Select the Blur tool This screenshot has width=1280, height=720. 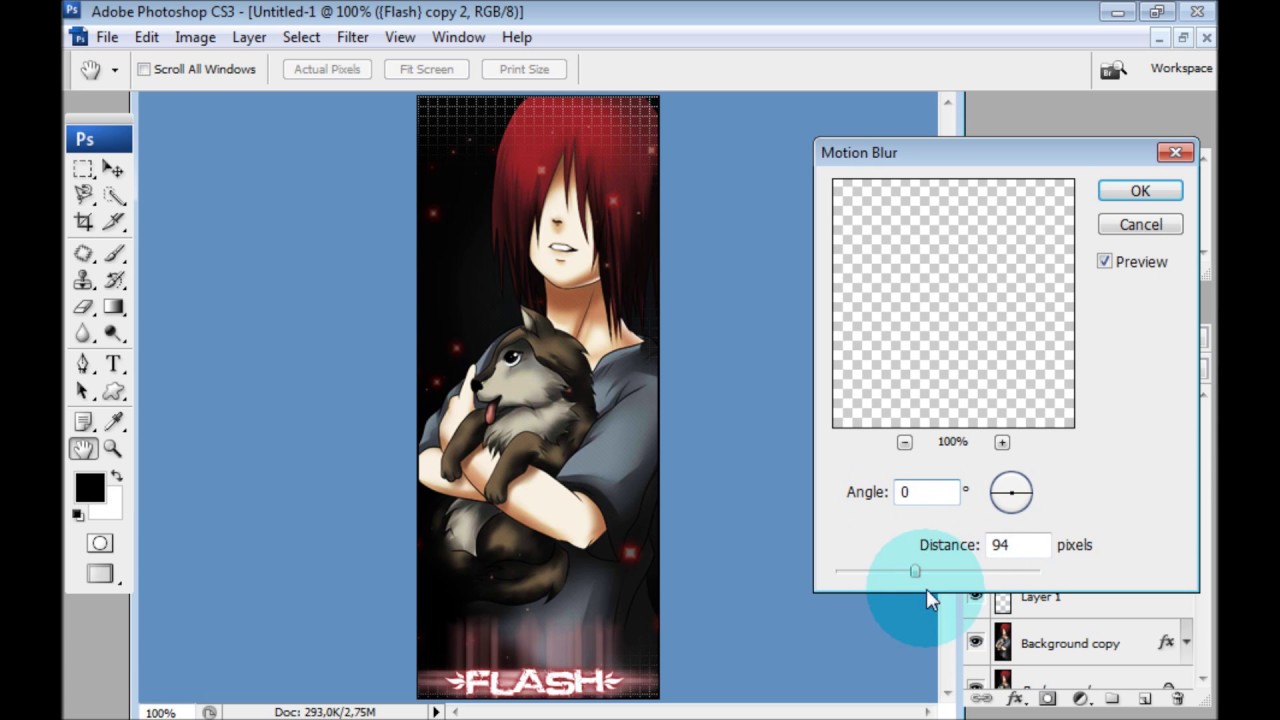pos(84,333)
